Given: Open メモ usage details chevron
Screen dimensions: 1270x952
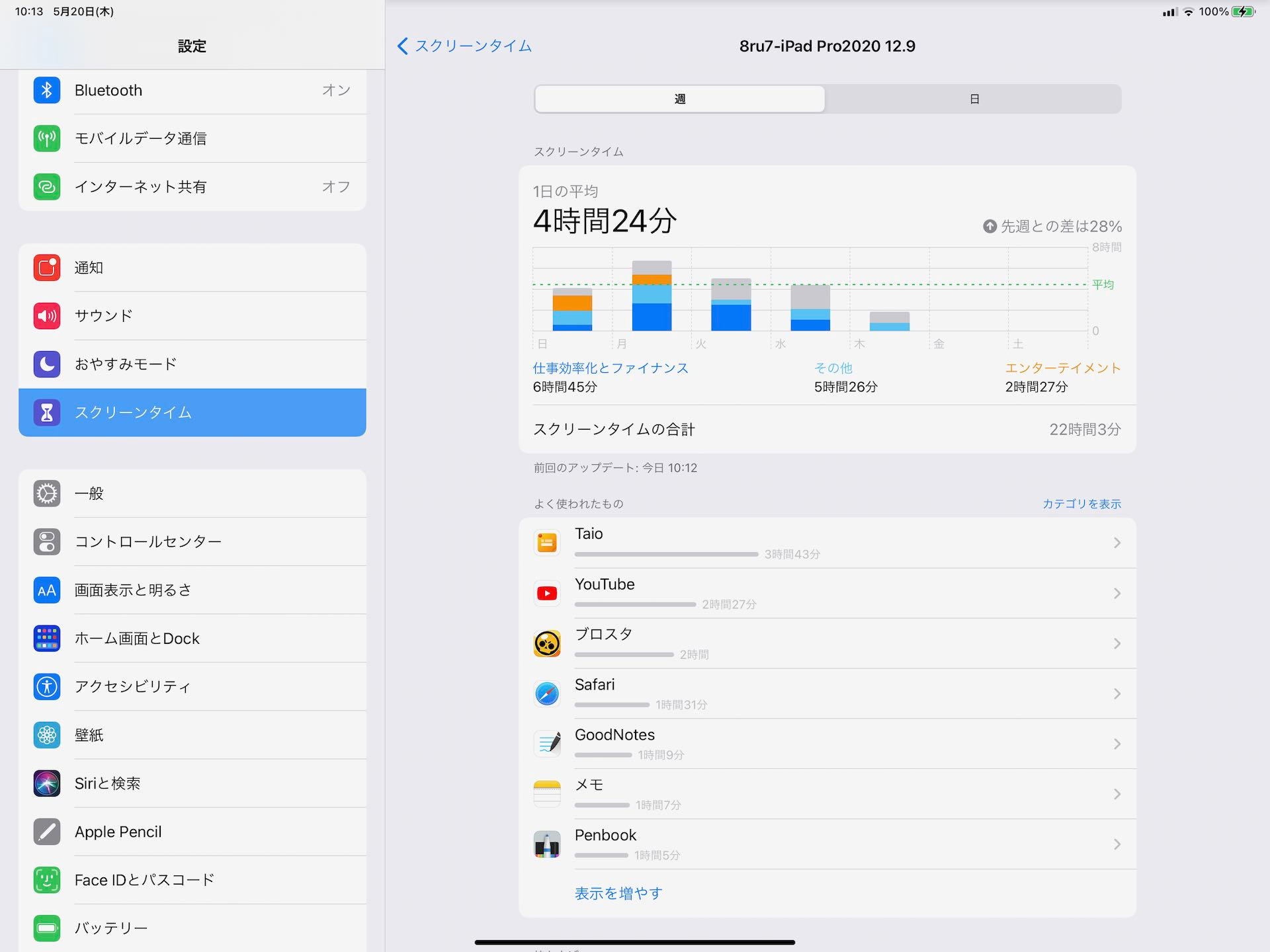Looking at the screenshot, I should click(1117, 794).
